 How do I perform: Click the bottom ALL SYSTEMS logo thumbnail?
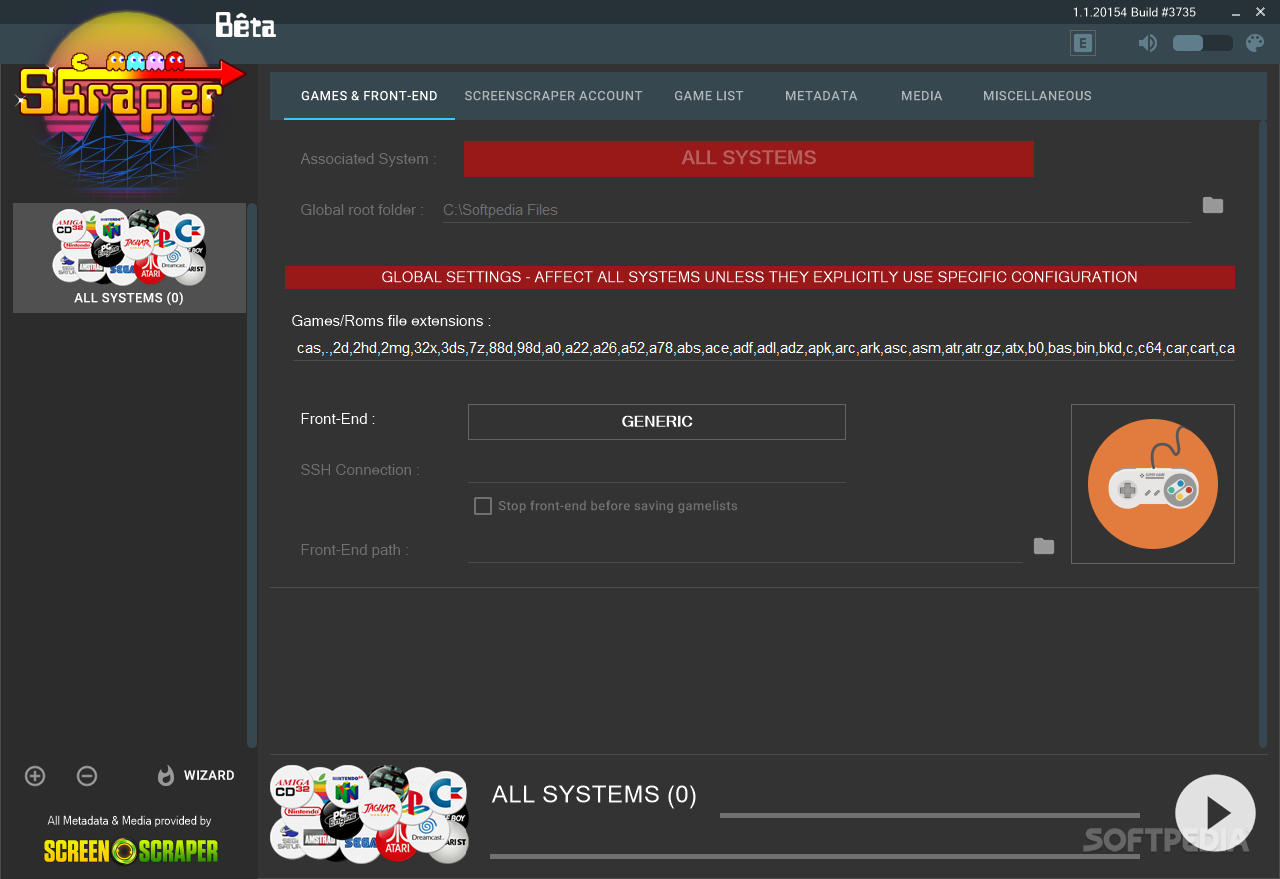[370, 814]
